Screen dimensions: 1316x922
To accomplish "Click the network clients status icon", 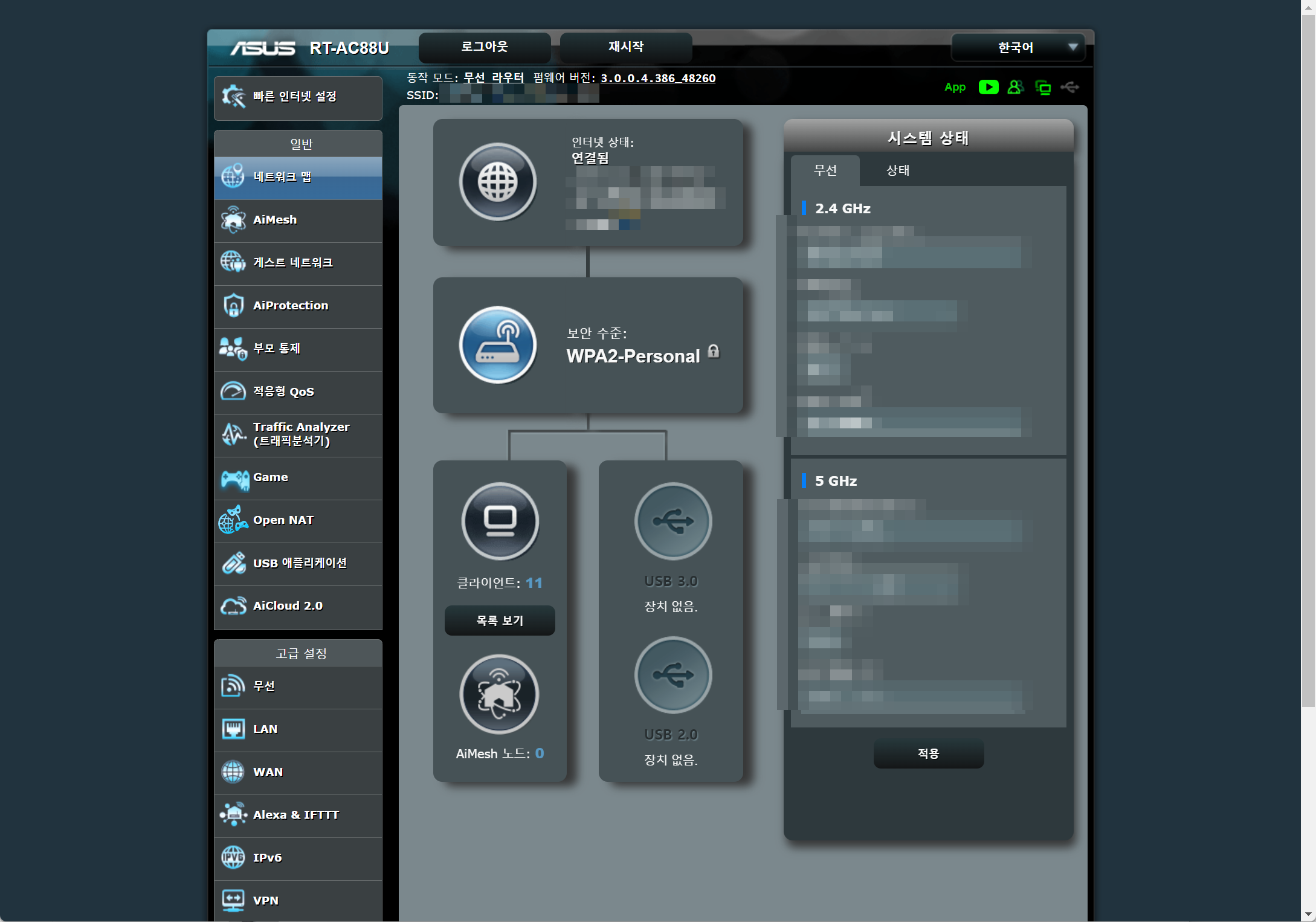I will tap(1043, 88).
